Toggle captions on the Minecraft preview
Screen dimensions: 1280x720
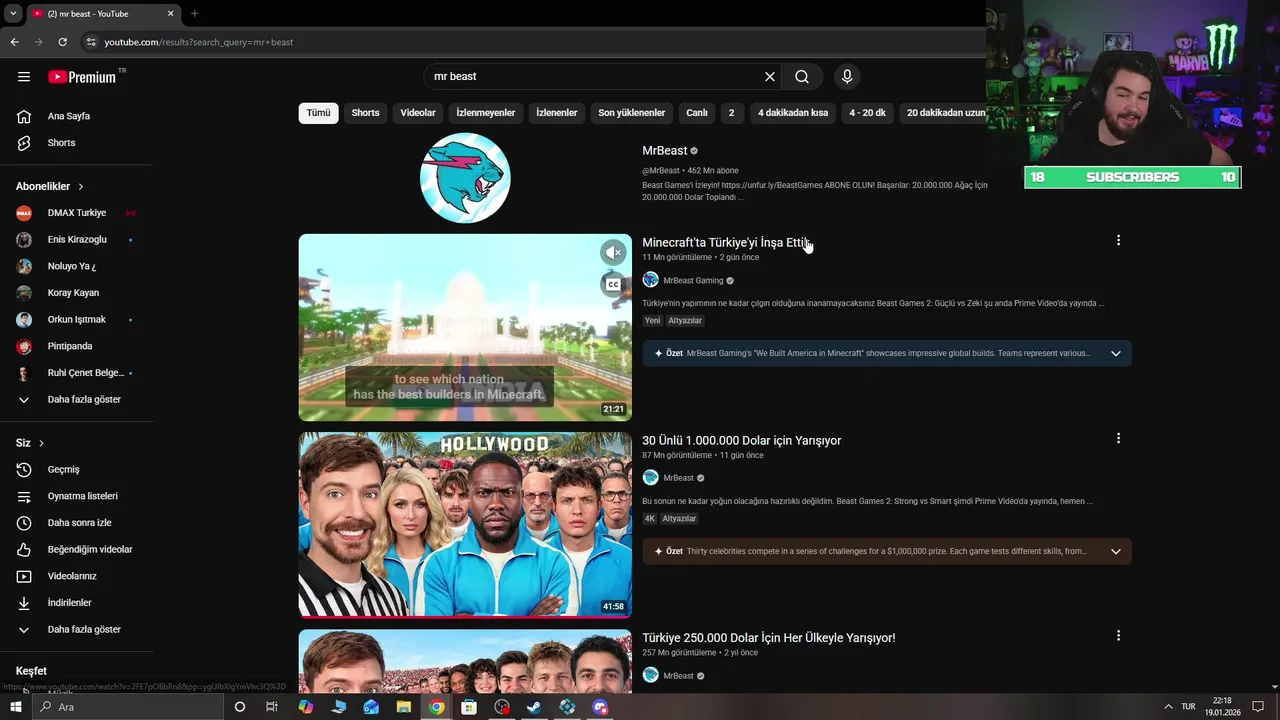613,285
